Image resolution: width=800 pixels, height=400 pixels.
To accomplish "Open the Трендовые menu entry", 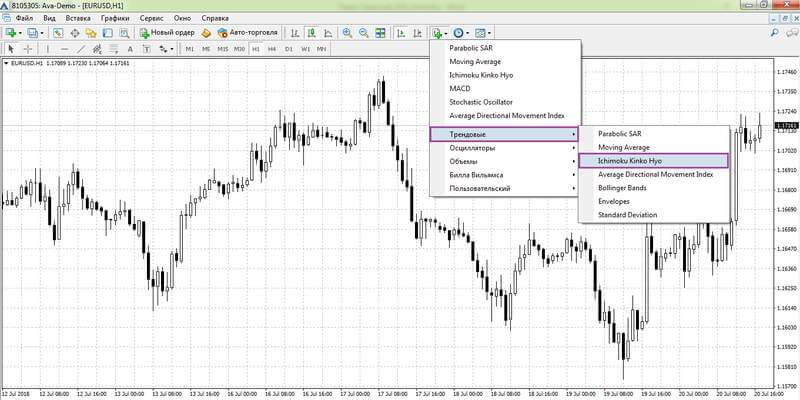I will [504, 134].
